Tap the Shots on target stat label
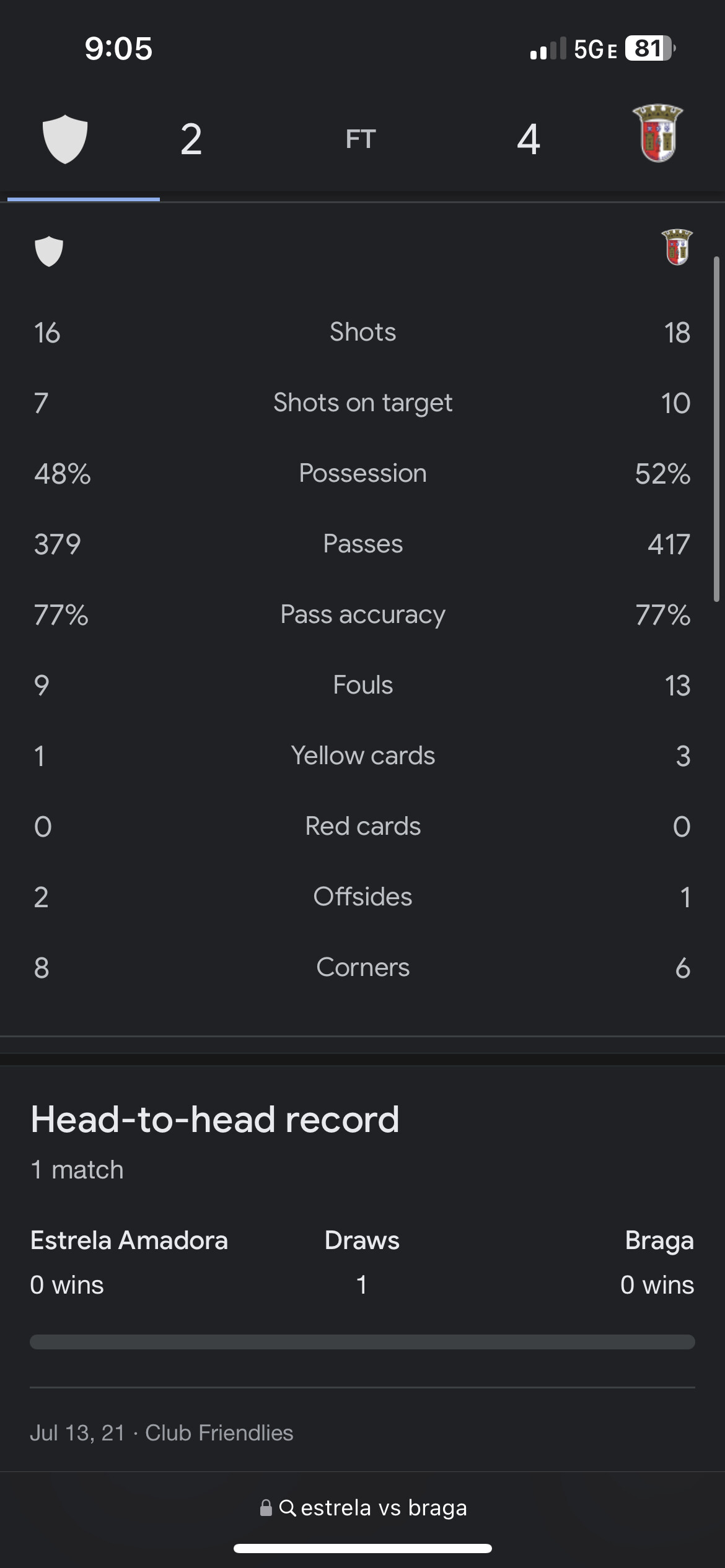Image resolution: width=725 pixels, height=1568 pixels. click(362, 403)
